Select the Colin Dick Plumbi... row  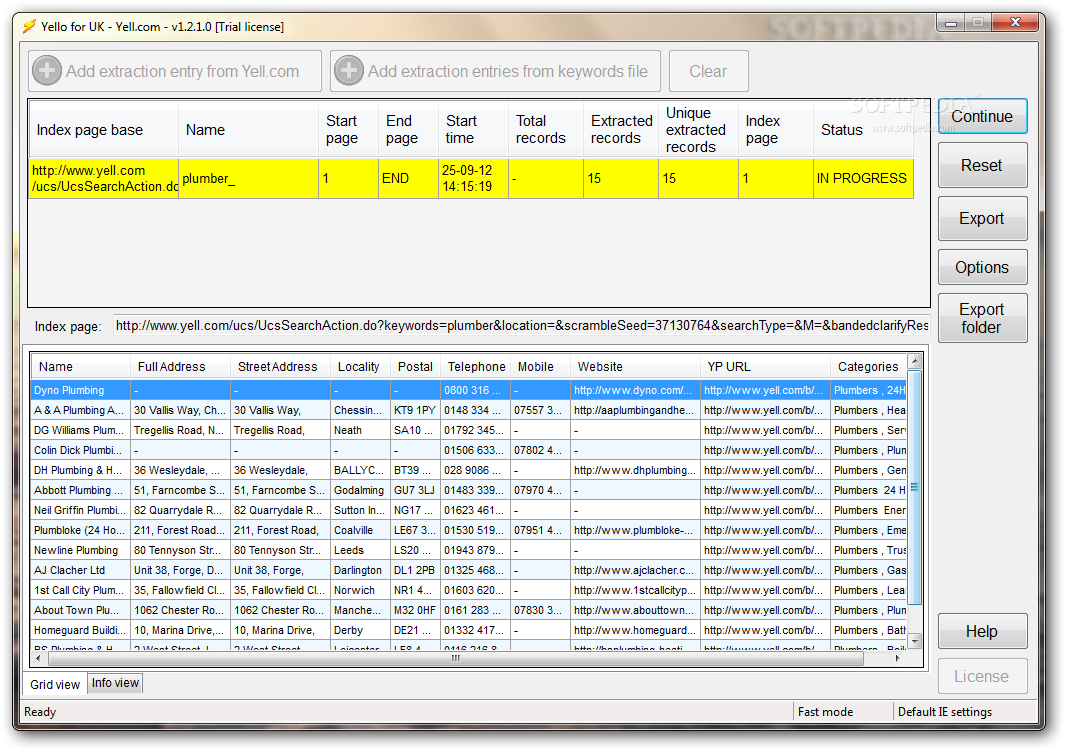click(469, 451)
